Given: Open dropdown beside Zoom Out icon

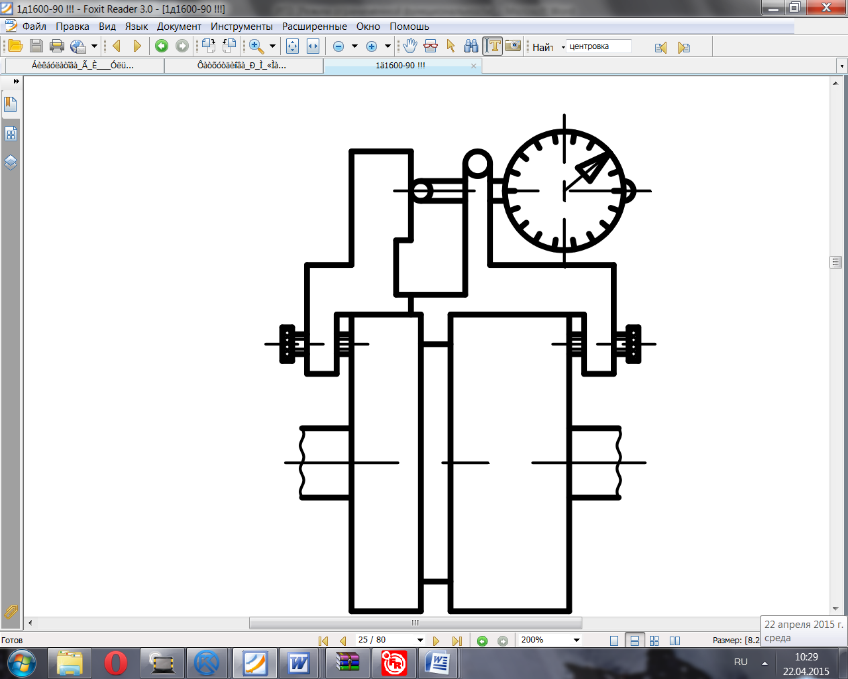Looking at the screenshot, I should click(x=355, y=46).
